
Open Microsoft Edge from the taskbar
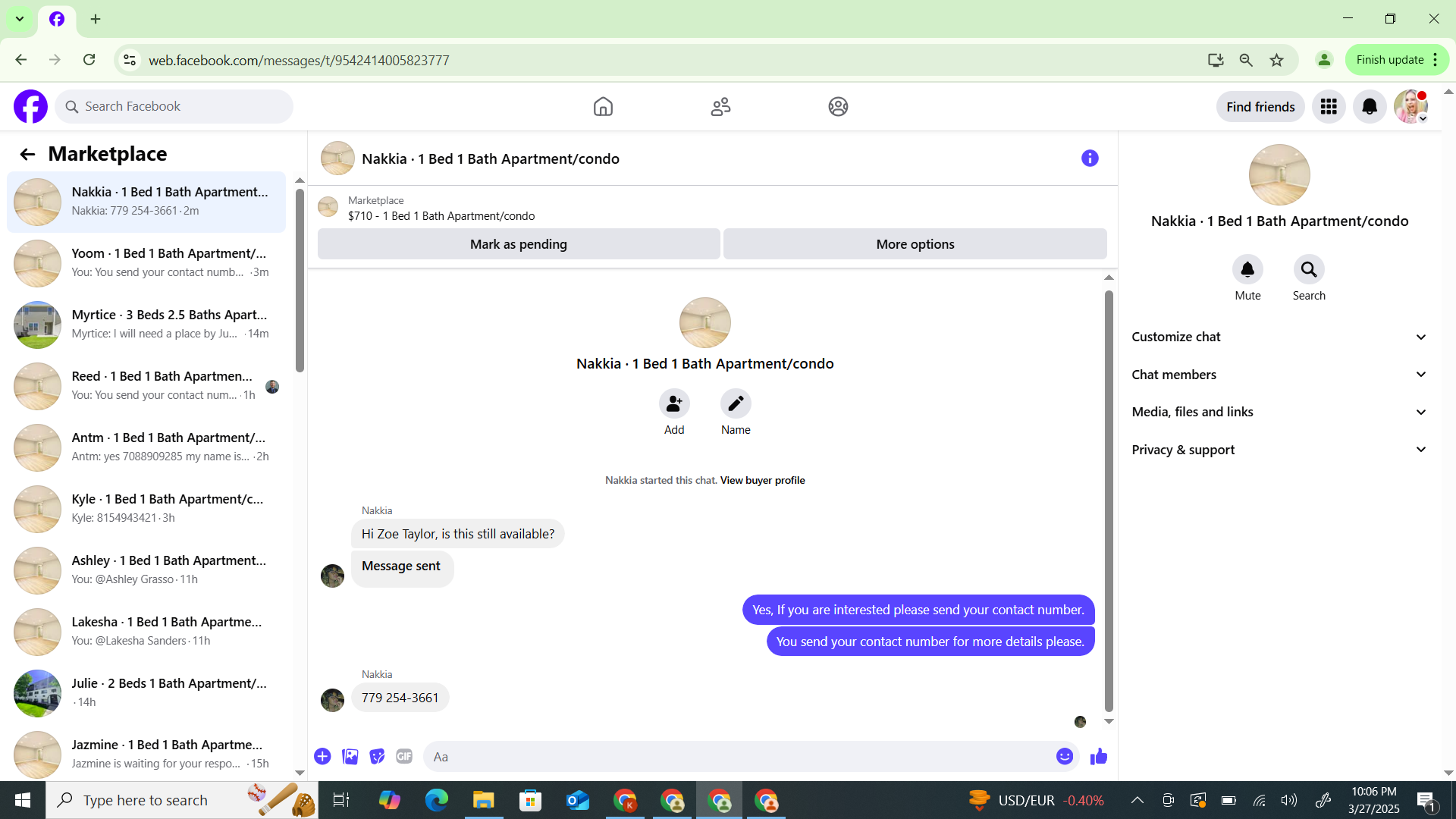pos(437,801)
